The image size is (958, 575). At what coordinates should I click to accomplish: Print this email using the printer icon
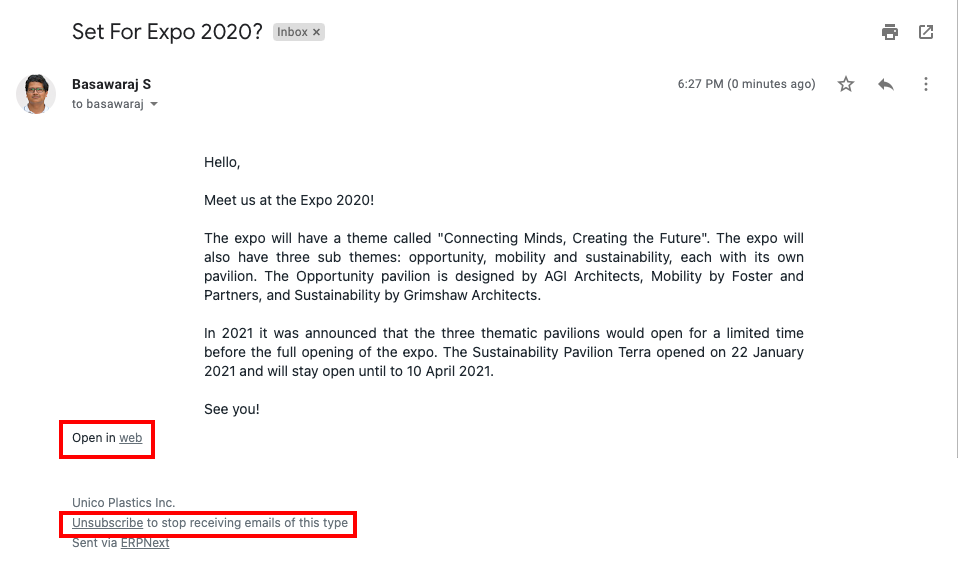(890, 32)
